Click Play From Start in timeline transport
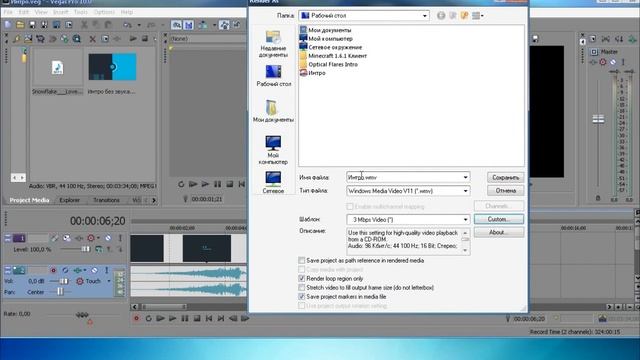 [160, 318]
